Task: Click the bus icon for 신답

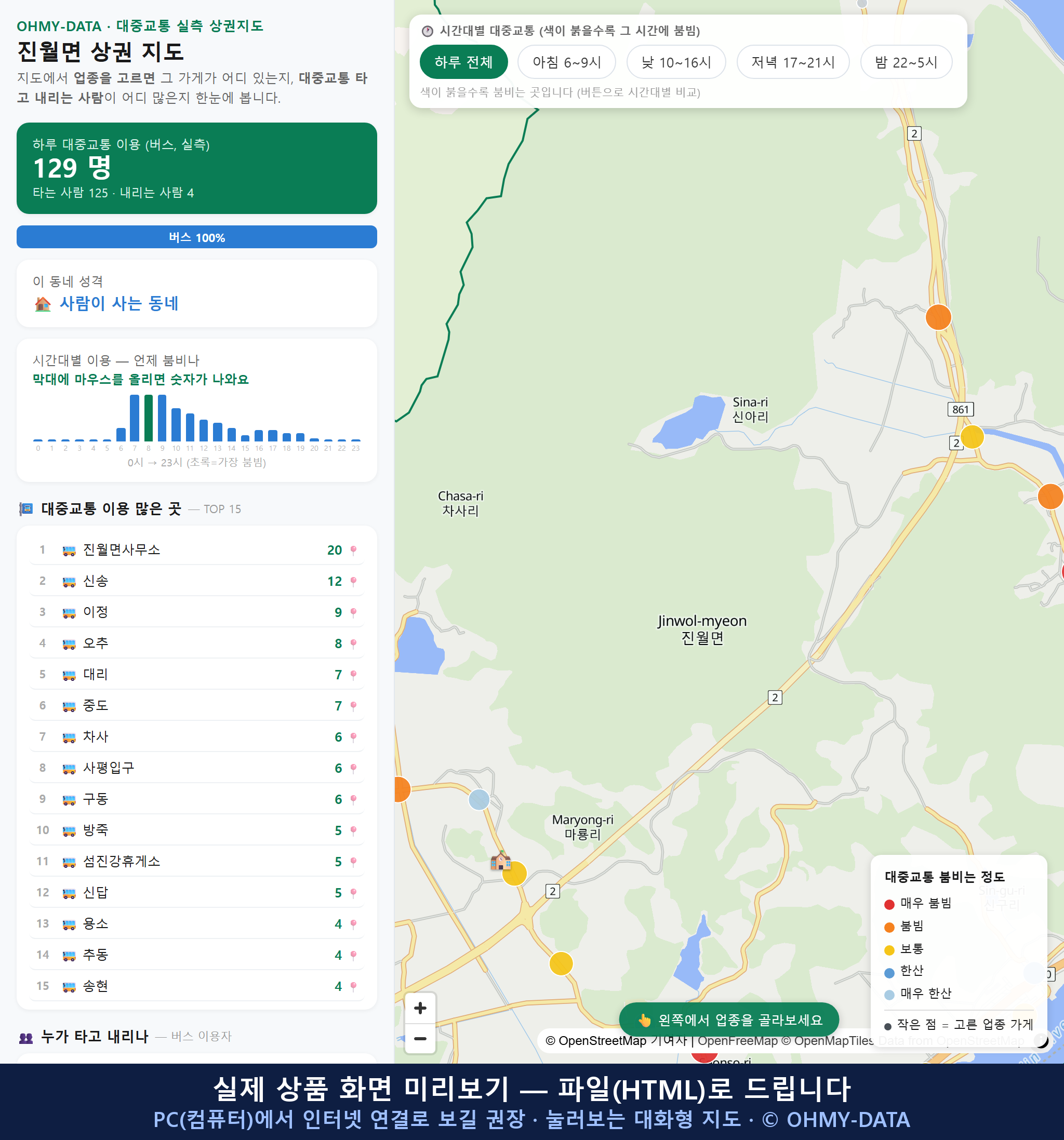Action: (x=69, y=893)
